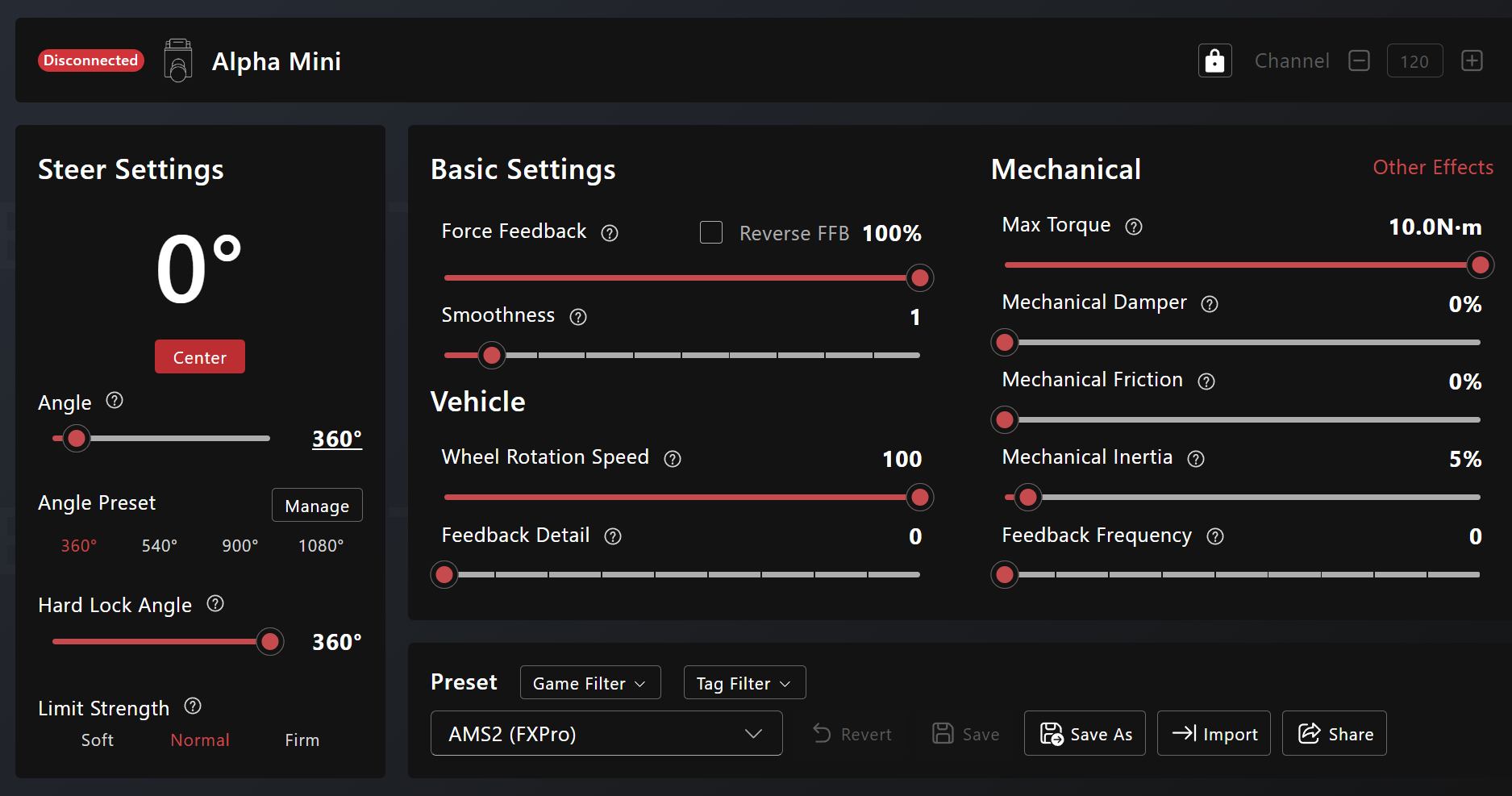Screen dimensions: 1512x796
Task: Click the Wheel Rotation Speed slider handle
Action: point(919,498)
